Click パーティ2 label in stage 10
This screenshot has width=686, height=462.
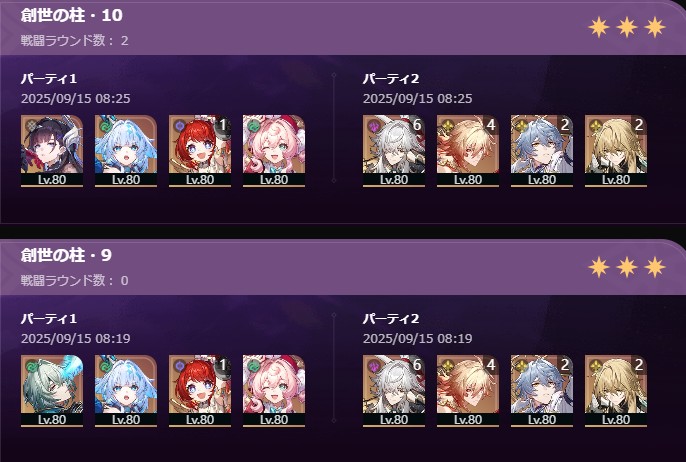391,79
